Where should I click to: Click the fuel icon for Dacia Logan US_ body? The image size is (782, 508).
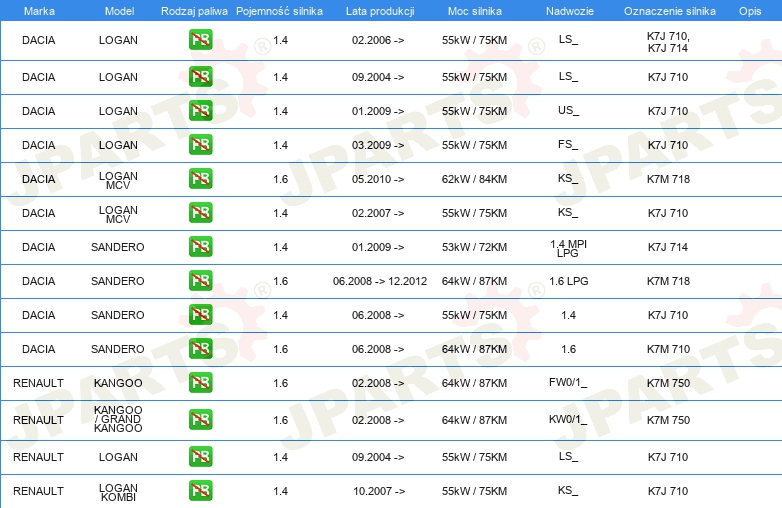point(200,111)
